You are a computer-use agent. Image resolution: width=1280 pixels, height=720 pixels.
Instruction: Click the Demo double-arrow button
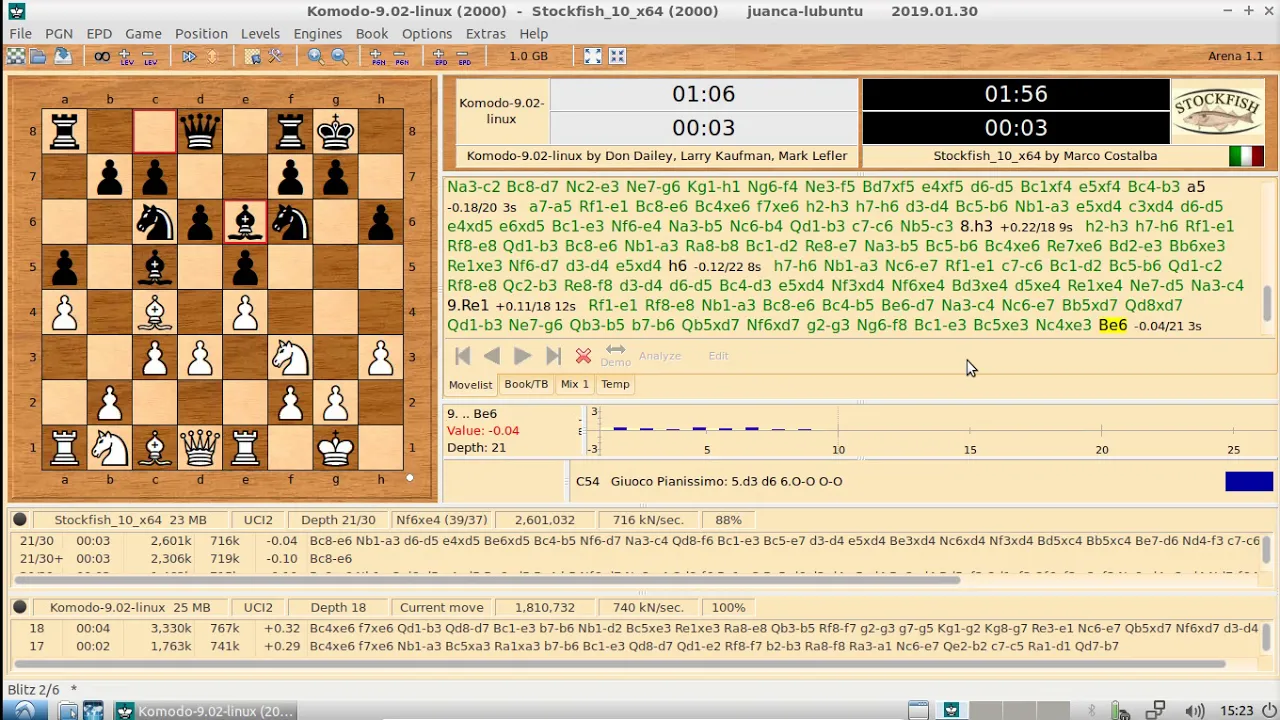coord(615,355)
